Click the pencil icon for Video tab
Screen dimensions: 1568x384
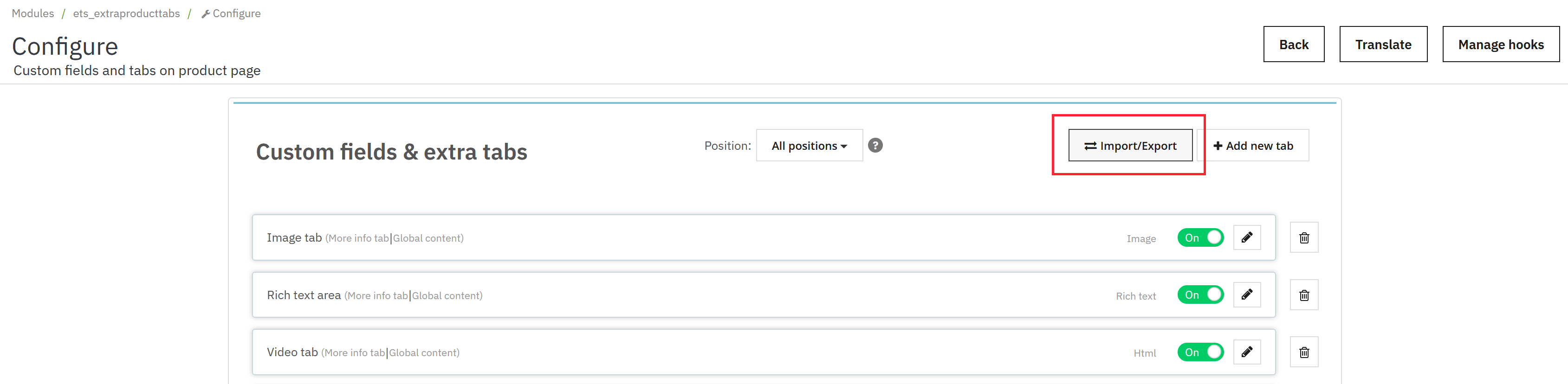pyautogui.click(x=1247, y=352)
